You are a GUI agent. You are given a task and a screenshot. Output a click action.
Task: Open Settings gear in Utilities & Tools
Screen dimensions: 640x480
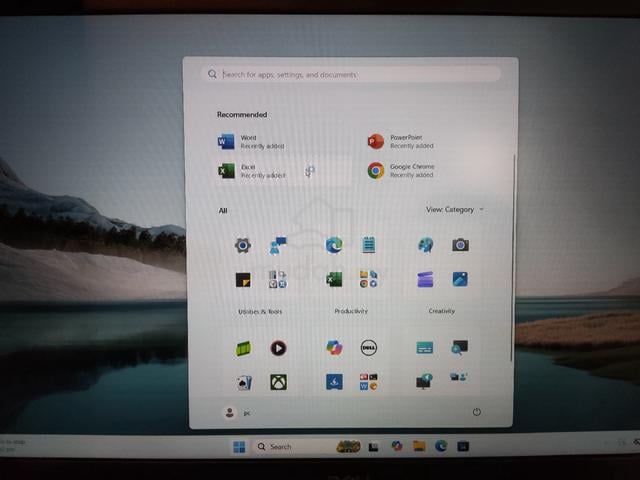tap(243, 245)
